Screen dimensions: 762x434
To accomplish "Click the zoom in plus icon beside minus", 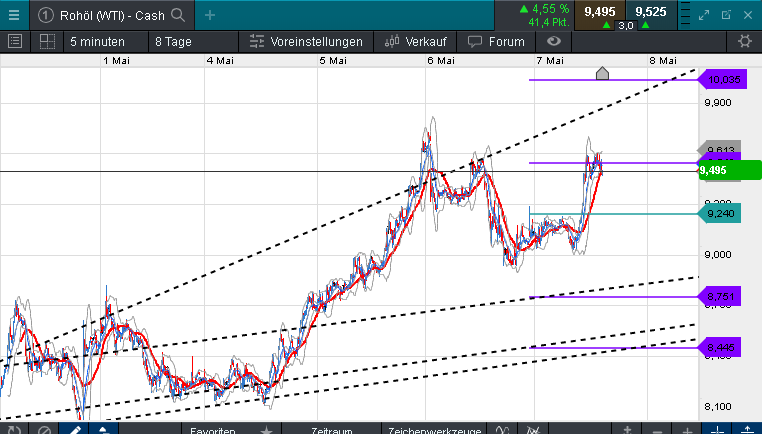I will coord(687,430).
